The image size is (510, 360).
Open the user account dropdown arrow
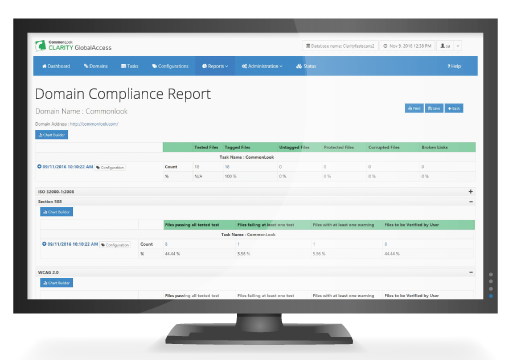pyautogui.click(x=458, y=46)
